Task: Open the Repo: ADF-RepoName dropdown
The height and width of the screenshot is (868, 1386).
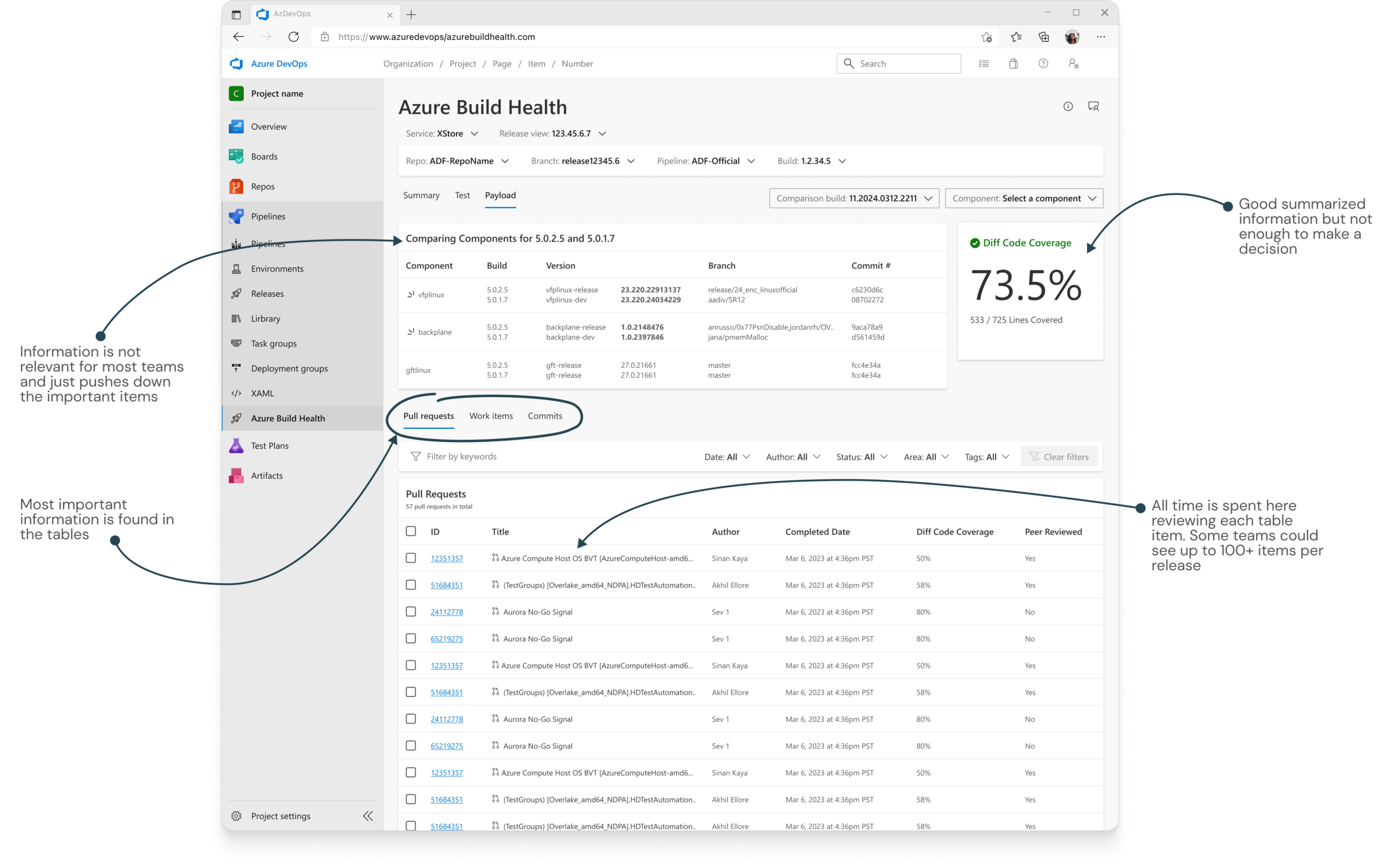Action: coord(457,161)
